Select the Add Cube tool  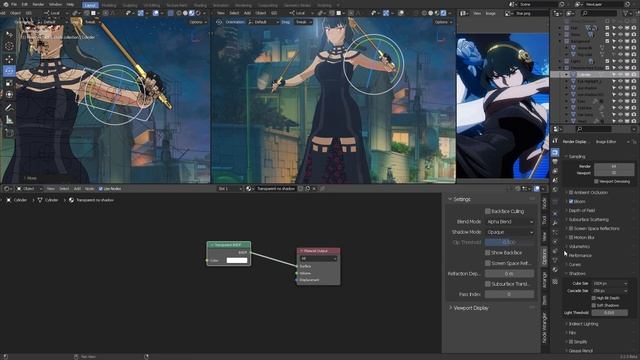click(9, 132)
